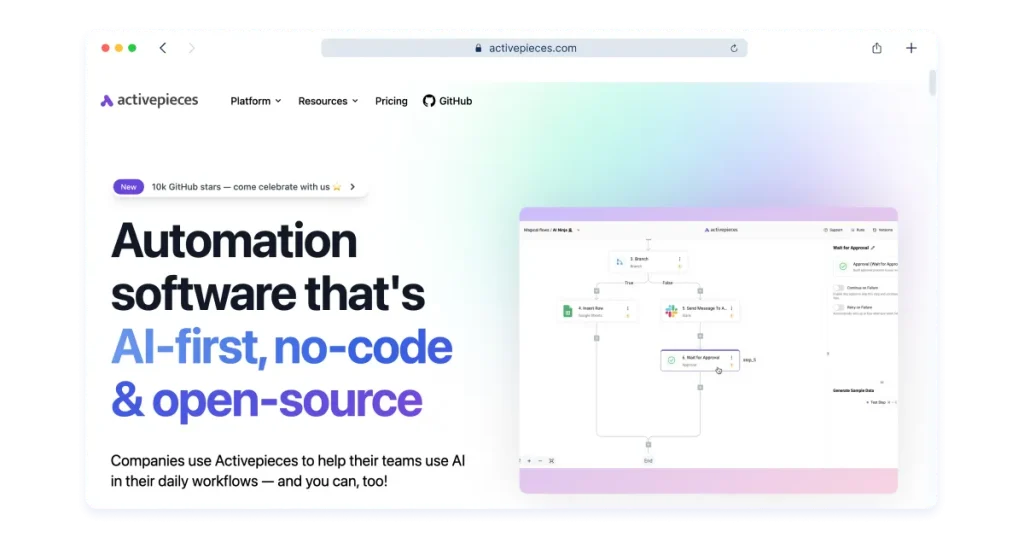Expand the Platform menu

coord(255,101)
